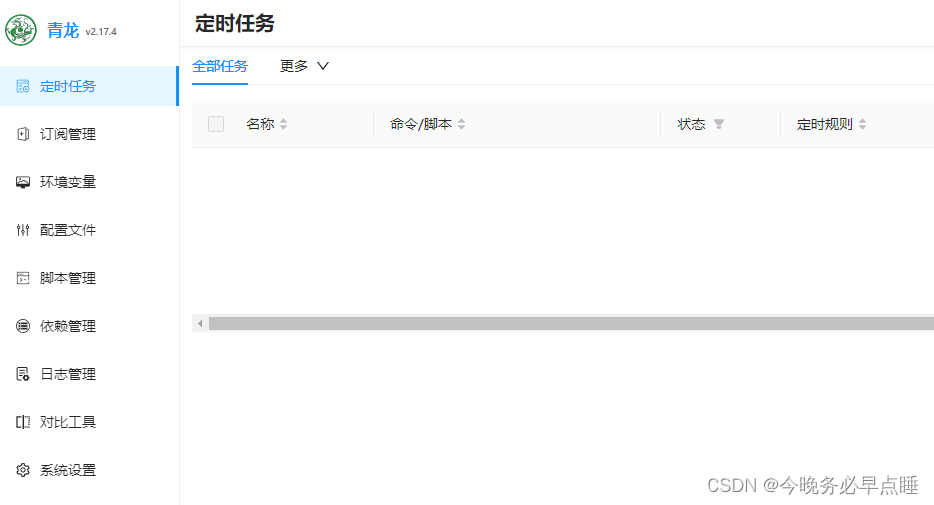This screenshot has width=934, height=505.
Task: Click the Qinglong dragon logo
Action: pyautogui.click(x=21, y=30)
